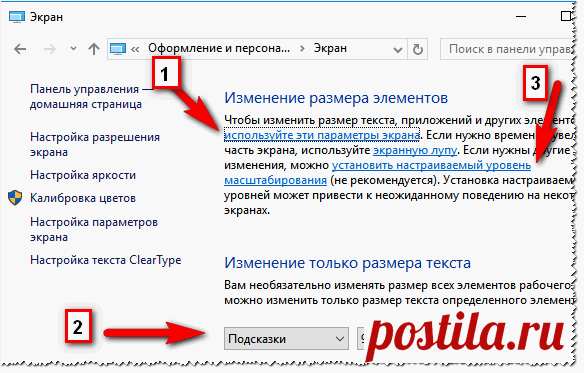
Task: Open the 'экранную лупу' link
Action: tap(415, 150)
